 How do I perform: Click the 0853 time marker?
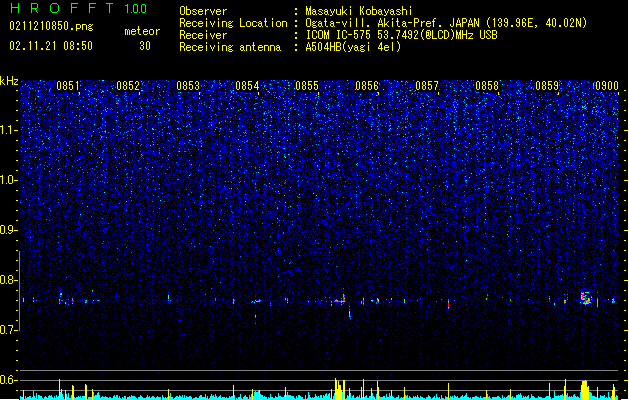click(x=188, y=85)
